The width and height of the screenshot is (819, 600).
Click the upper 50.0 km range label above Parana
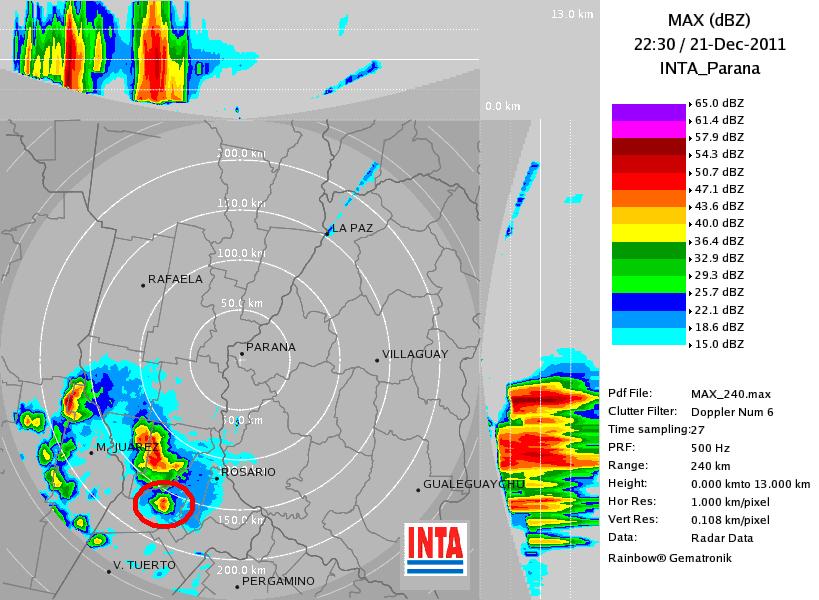(241, 303)
